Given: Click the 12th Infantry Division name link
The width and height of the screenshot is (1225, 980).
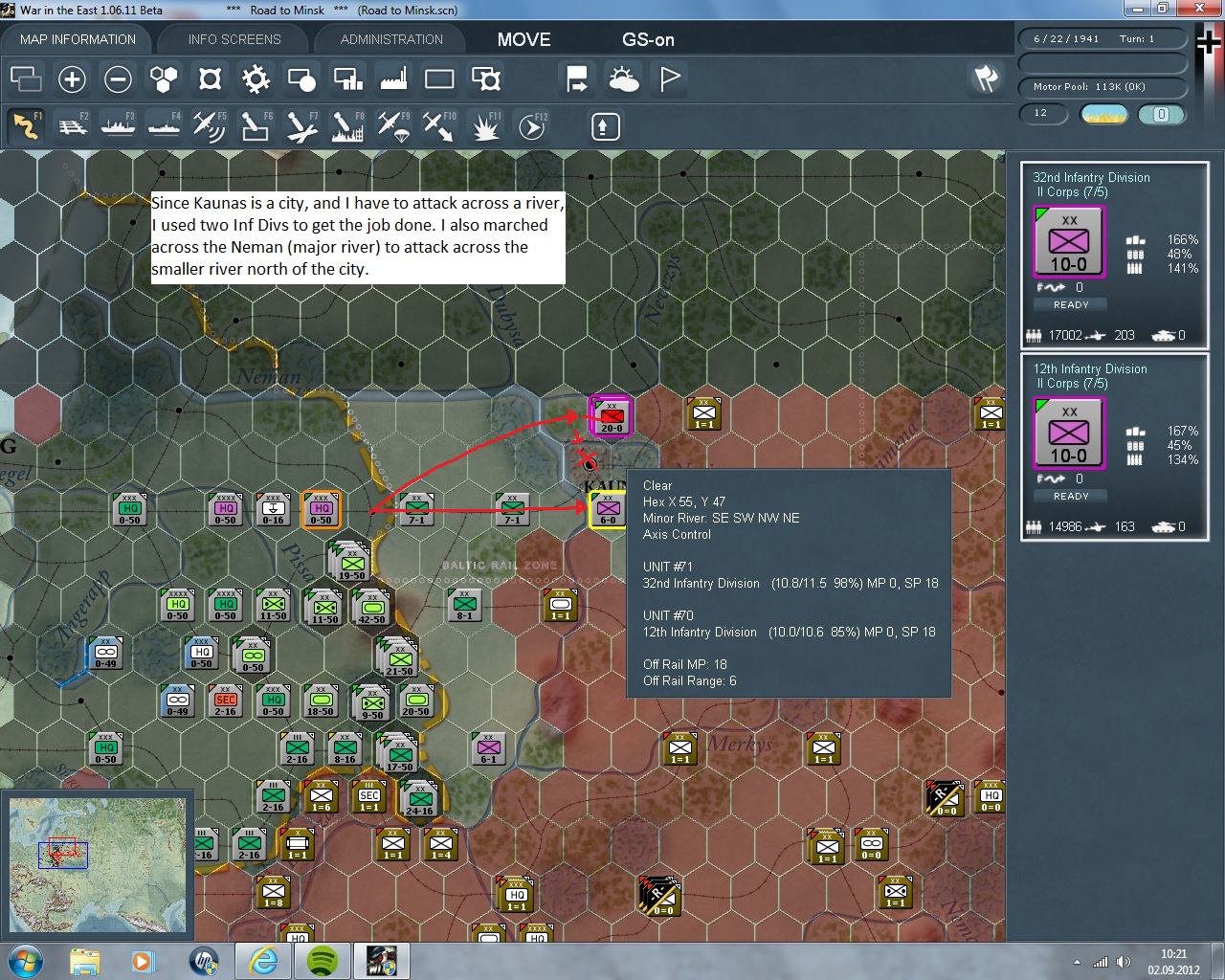Looking at the screenshot, I should pos(1089,368).
